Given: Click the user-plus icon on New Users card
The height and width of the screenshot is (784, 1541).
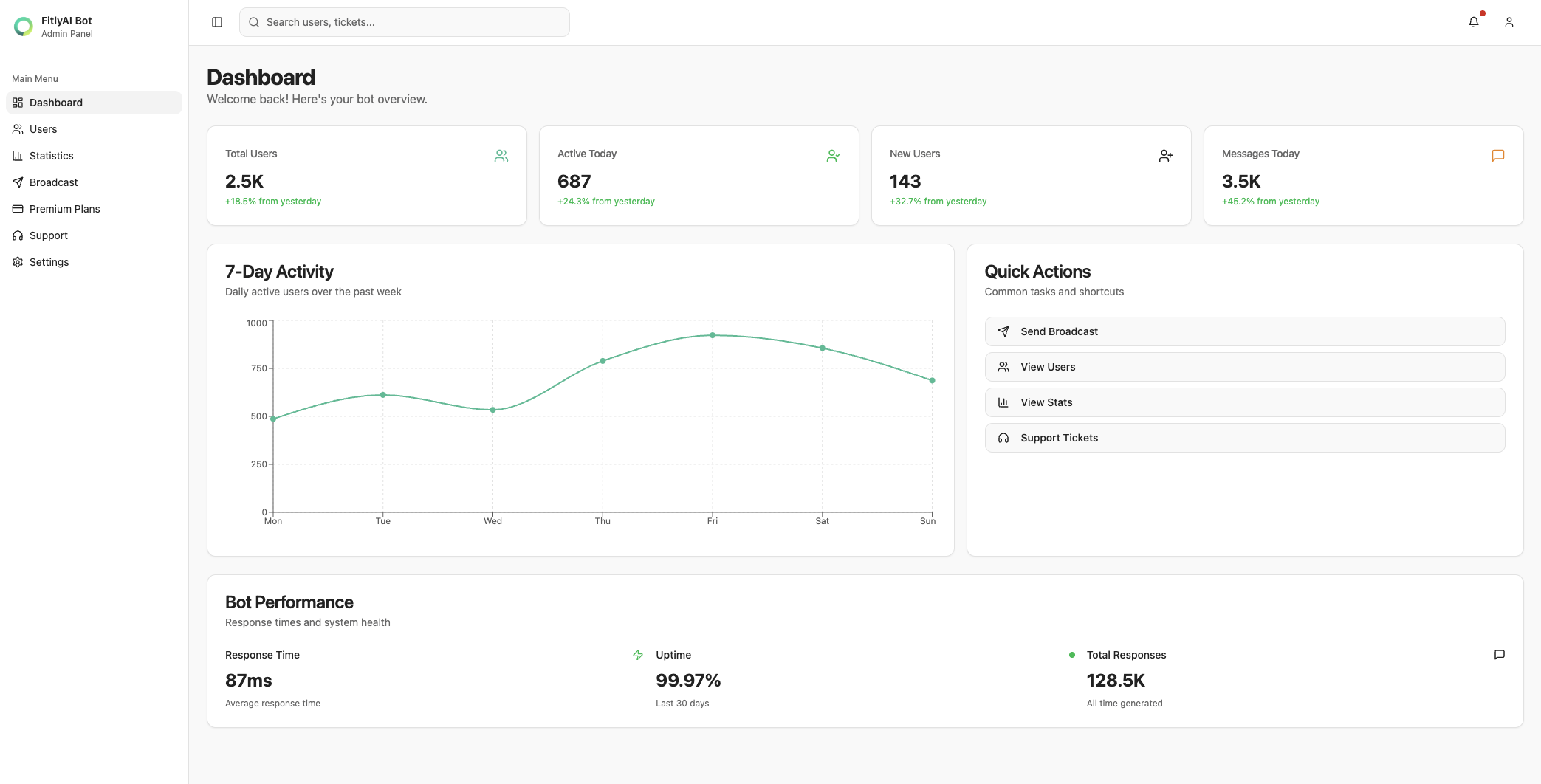Looking at the screenshot, I should [1165, 155].
